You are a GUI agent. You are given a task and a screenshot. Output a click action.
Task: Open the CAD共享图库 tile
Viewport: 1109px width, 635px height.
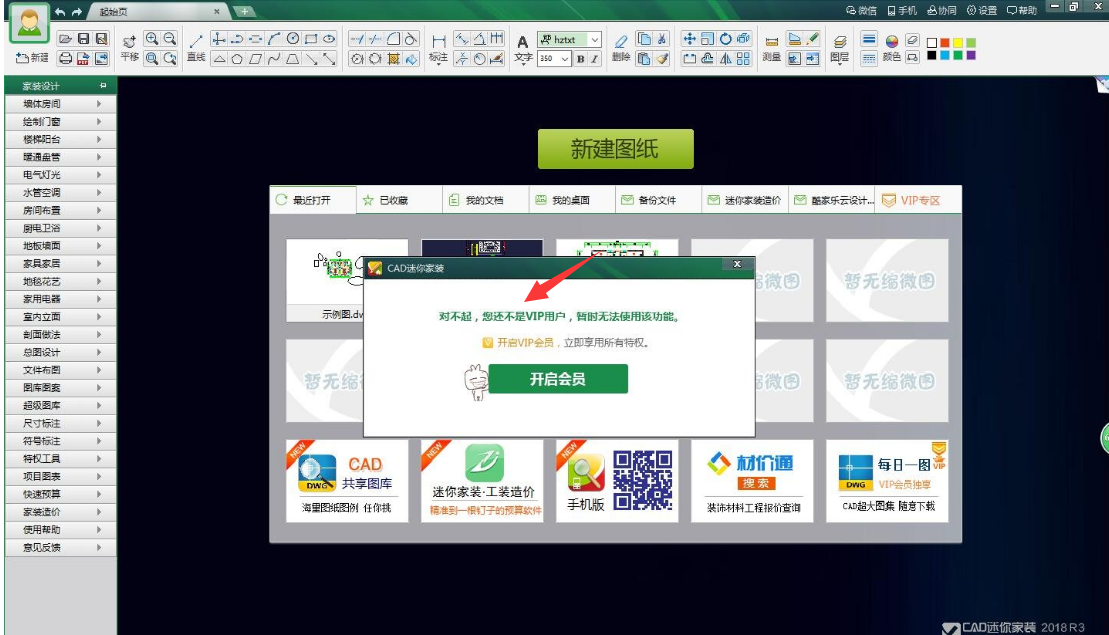click(347, 481)
